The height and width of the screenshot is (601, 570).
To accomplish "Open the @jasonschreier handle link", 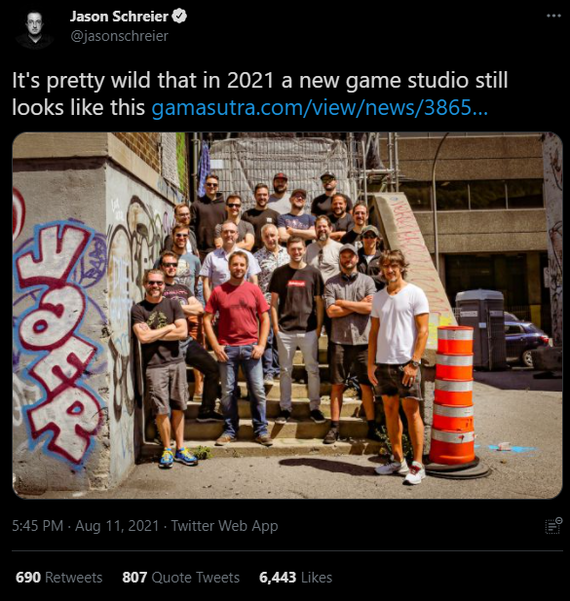I will 120,36.
